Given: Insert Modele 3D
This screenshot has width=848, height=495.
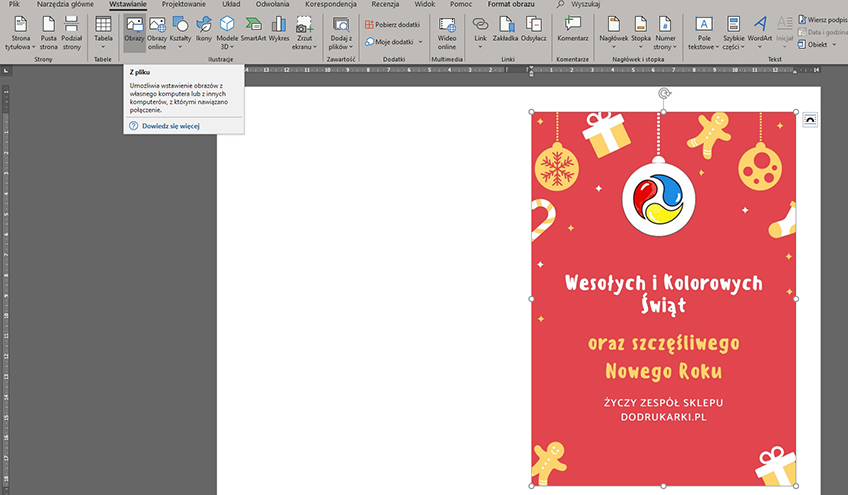Looking at the screenshot, I should tap(227, 33).
